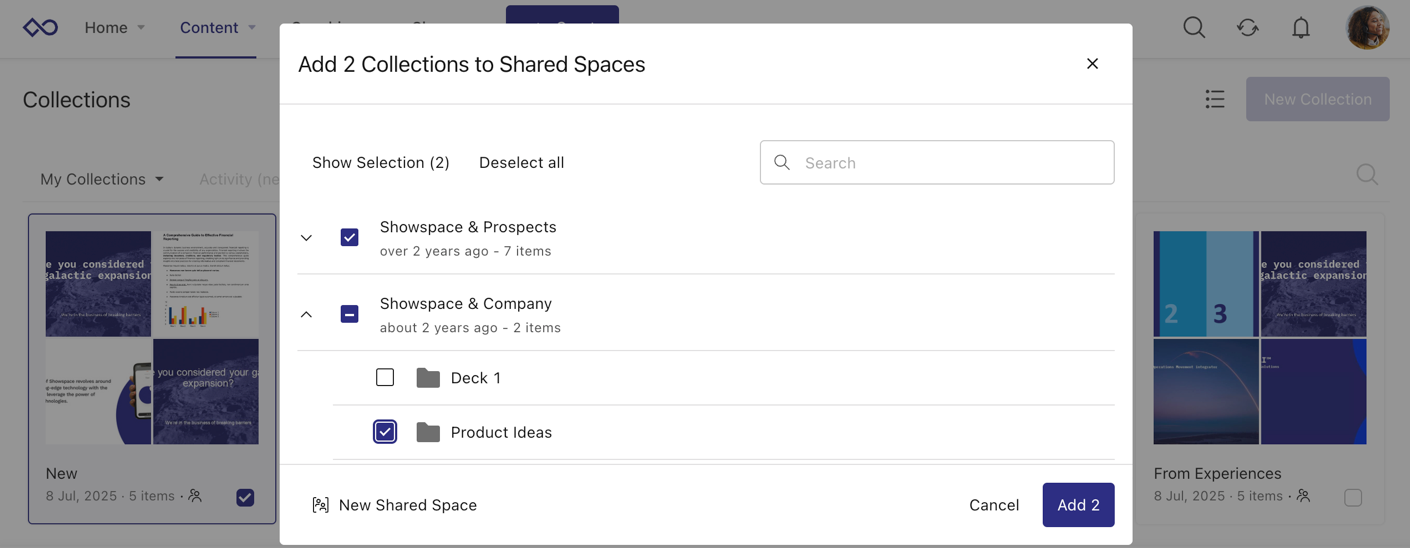Open the Content menu dropdown arrow

coord(252,28)
